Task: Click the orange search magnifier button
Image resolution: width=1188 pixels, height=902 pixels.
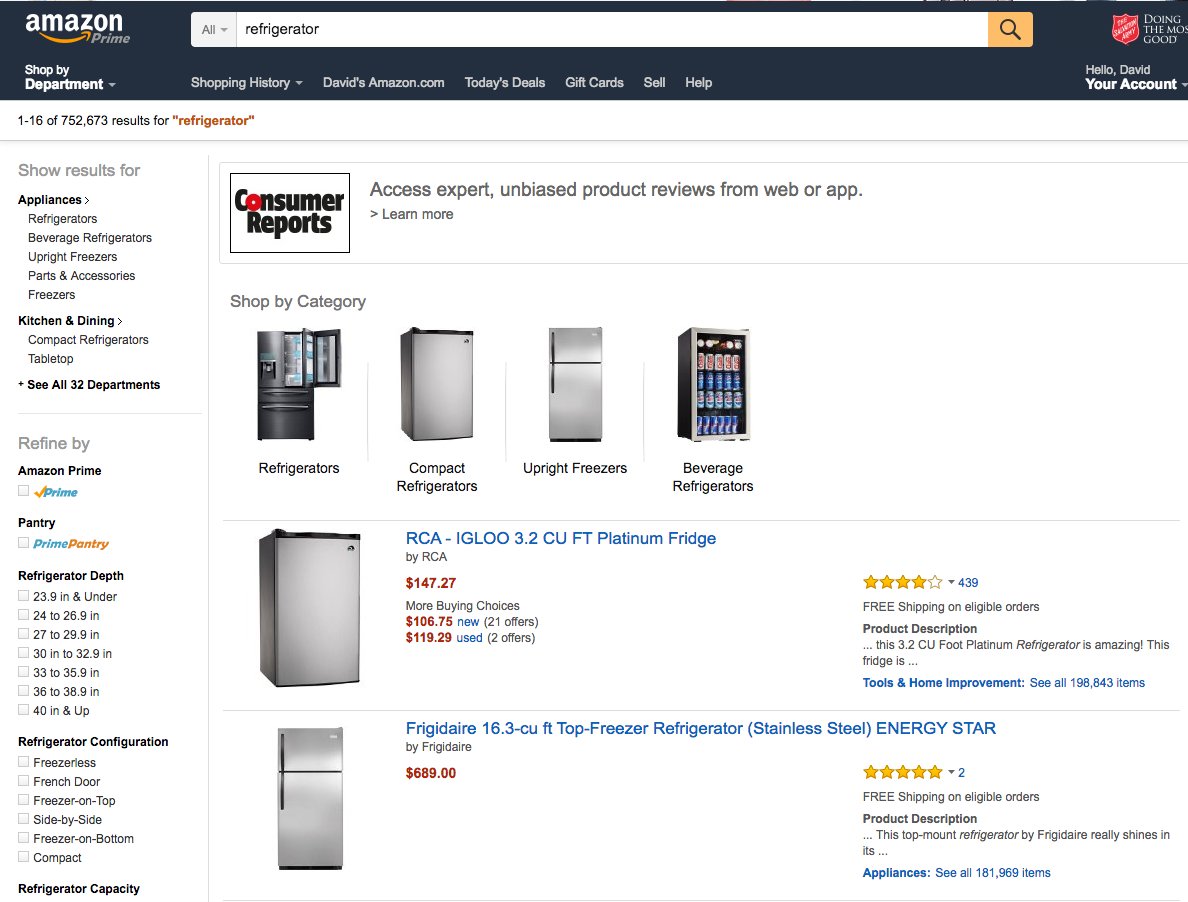Action: click(x=1010, y=30)
